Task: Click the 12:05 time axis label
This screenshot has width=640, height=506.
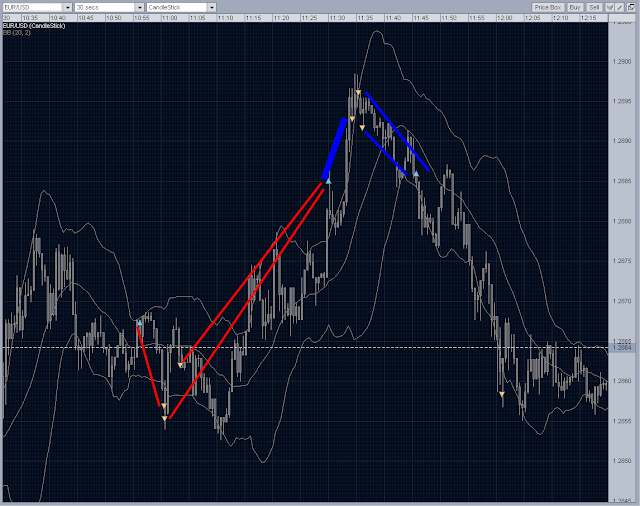Action: click(x=533, y=18)
